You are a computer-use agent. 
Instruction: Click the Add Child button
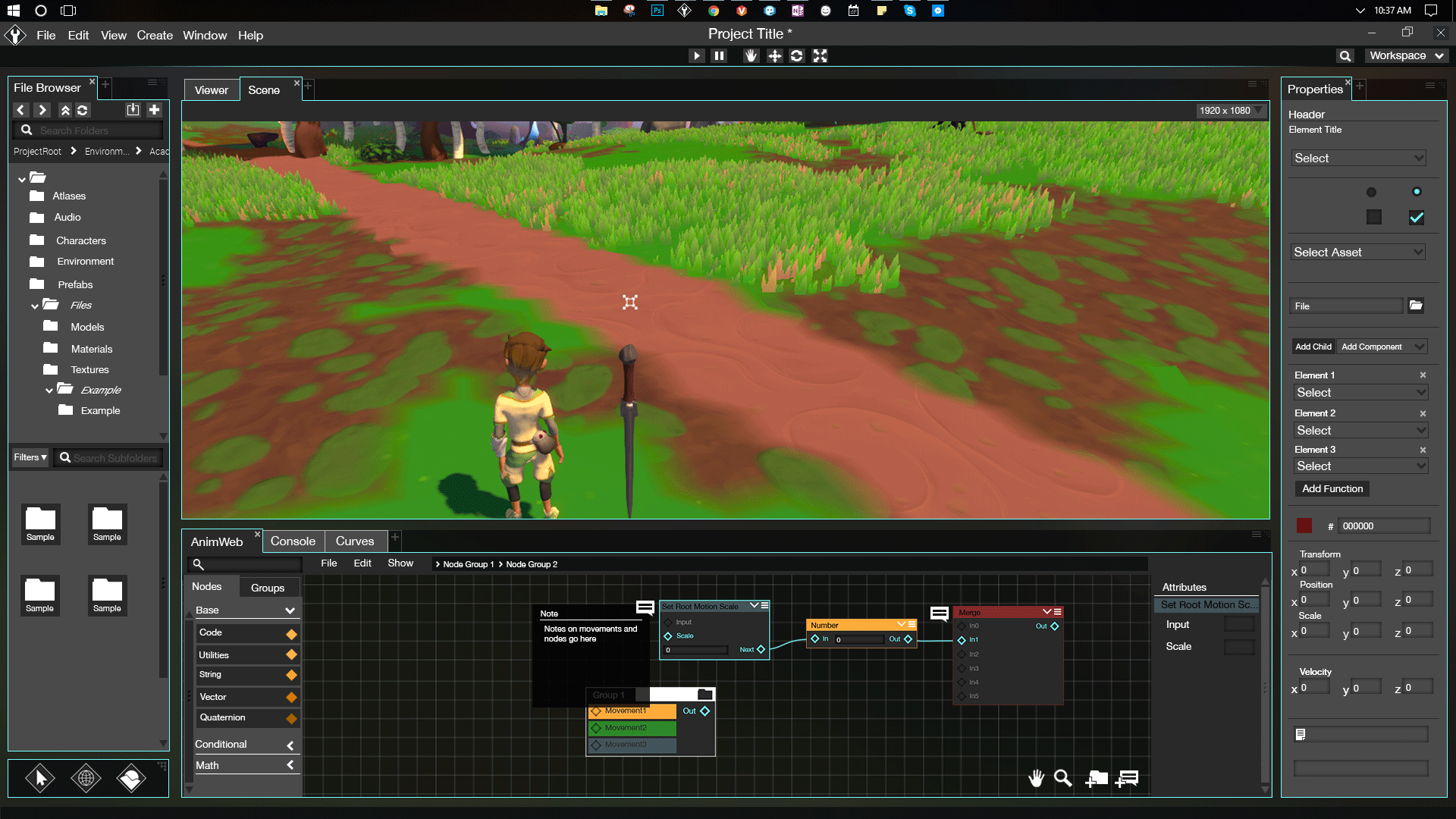1313,347
